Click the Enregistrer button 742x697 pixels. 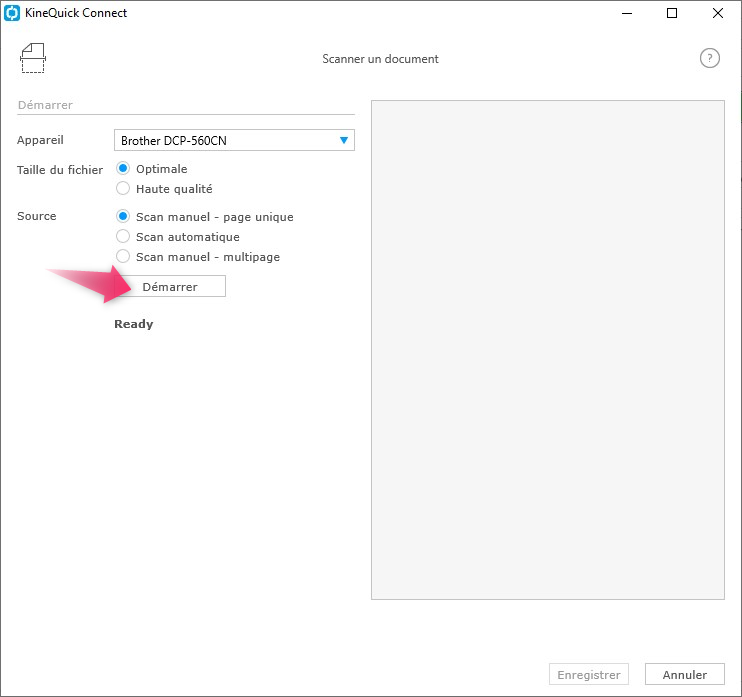click(589, 674)
